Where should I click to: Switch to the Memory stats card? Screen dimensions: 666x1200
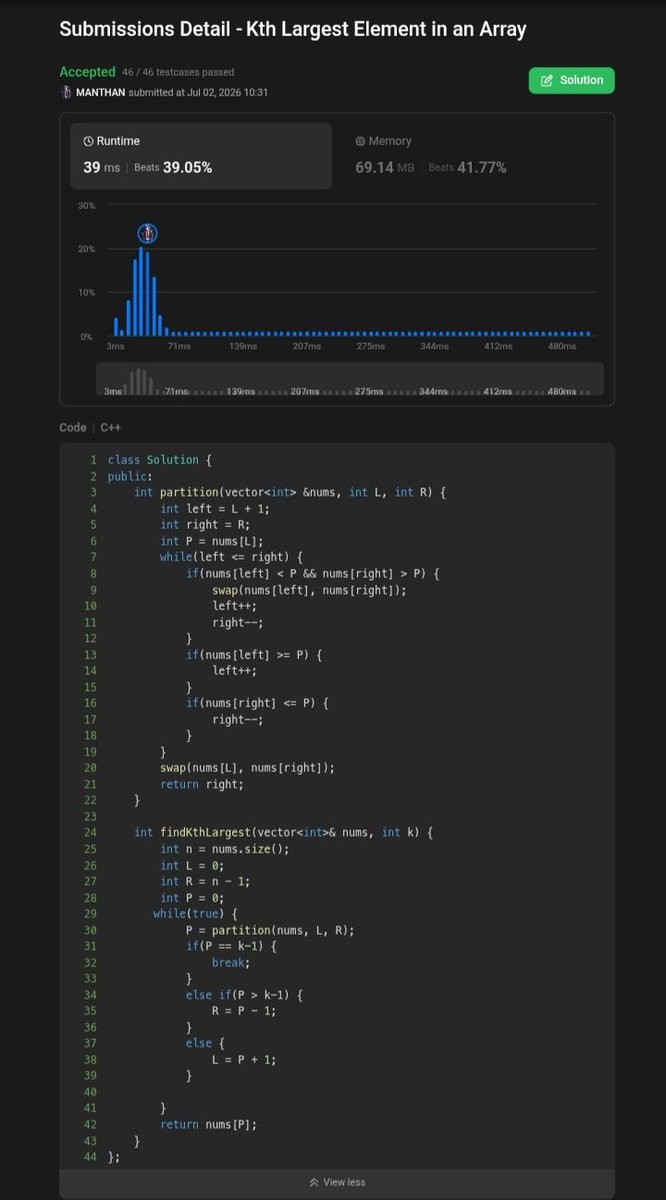[x=474, y=156]
